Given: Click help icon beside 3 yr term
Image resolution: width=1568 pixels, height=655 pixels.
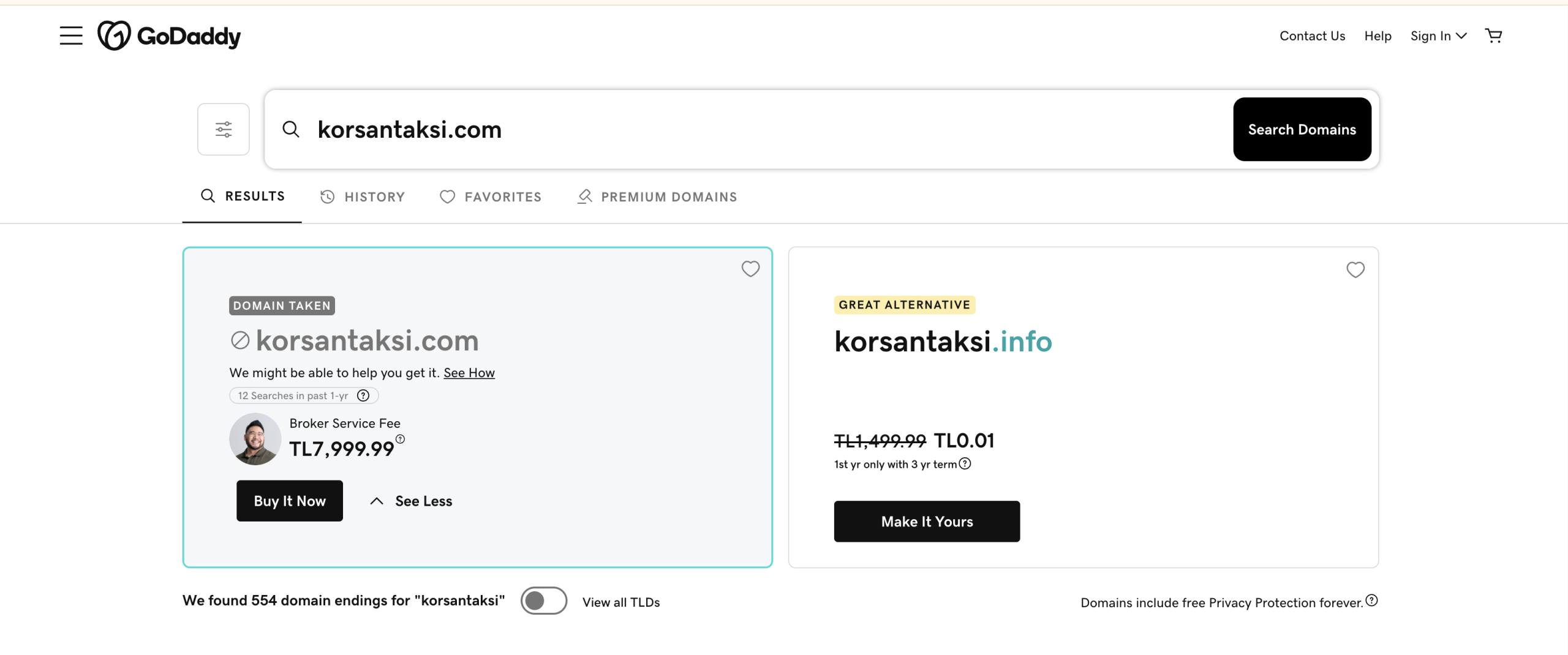Looking at the screenshot, I should (965, 463).
